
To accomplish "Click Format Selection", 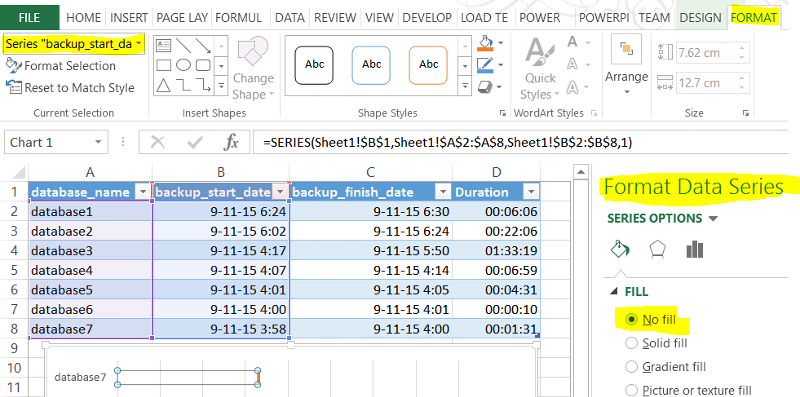I will click(61, 66).
